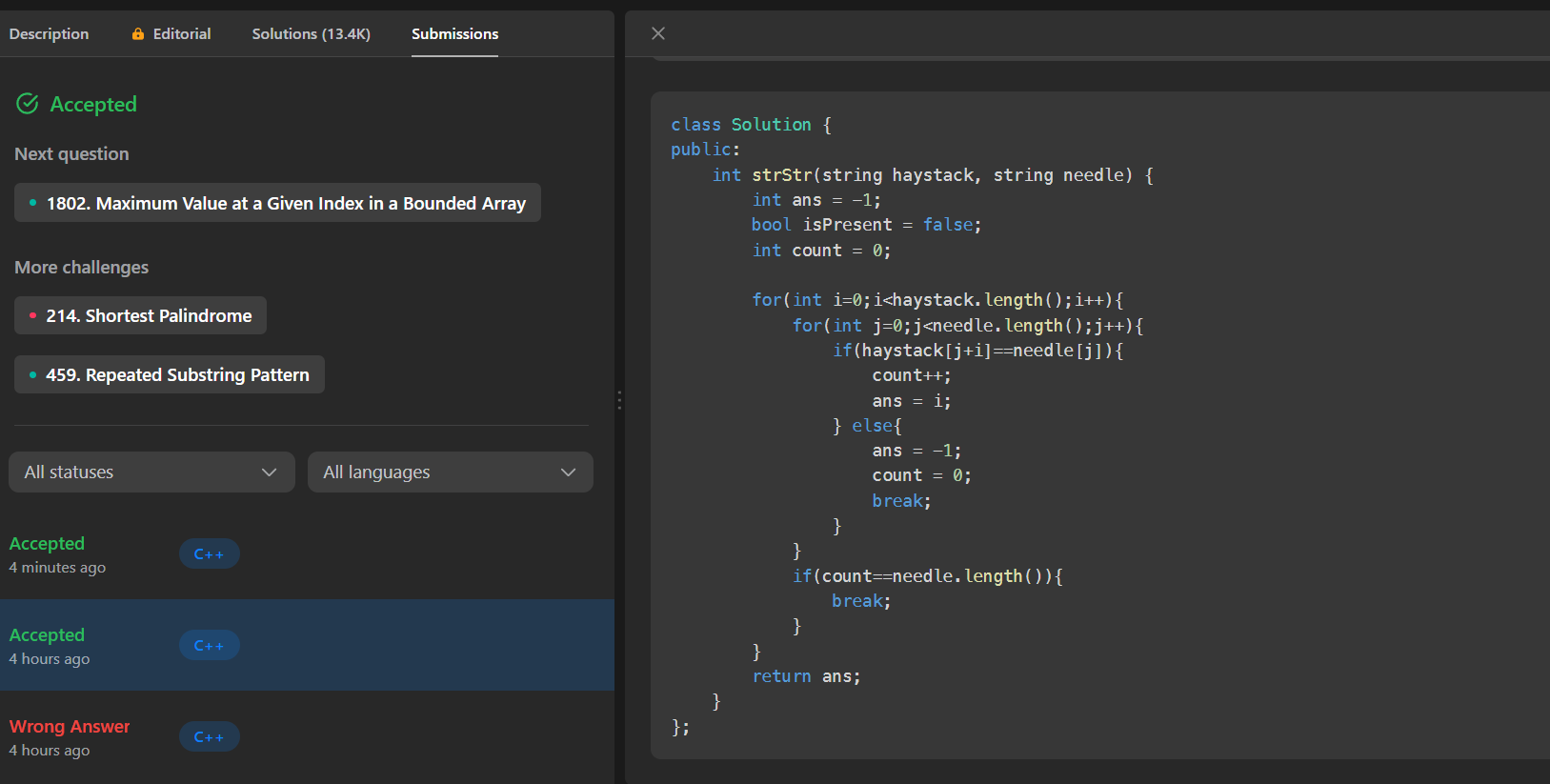
Task: Click the C++ tag on the 4 minutes ago submission
Action: pyautogui.click(x=209, y=554)
